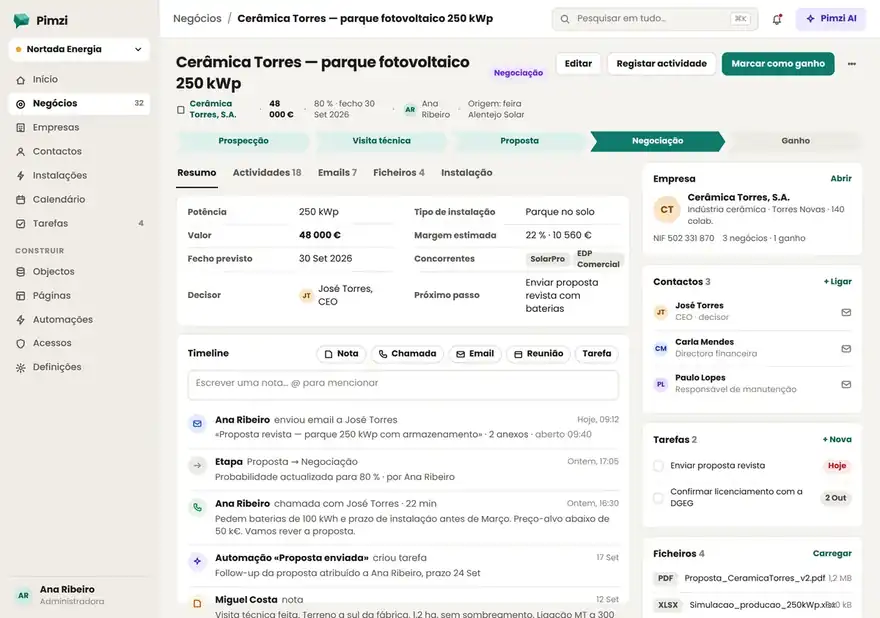
Task: Click the Editar button
Action: [x=578, y=64]
